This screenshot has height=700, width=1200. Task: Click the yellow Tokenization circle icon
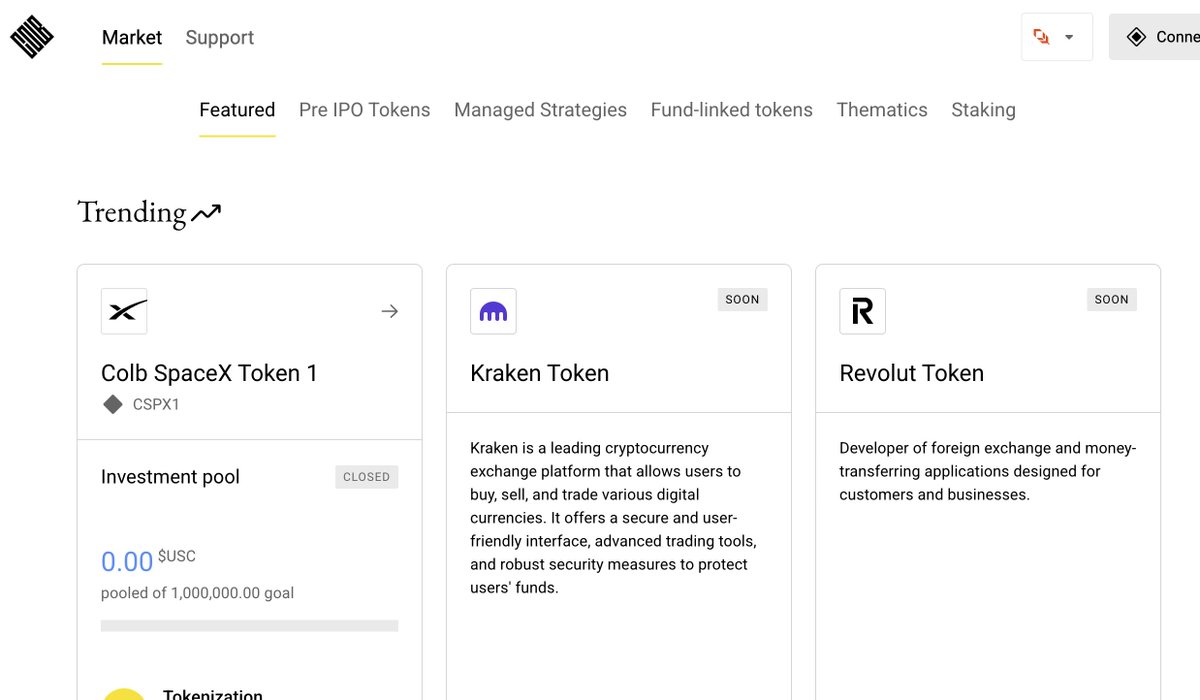click(125, 692)
